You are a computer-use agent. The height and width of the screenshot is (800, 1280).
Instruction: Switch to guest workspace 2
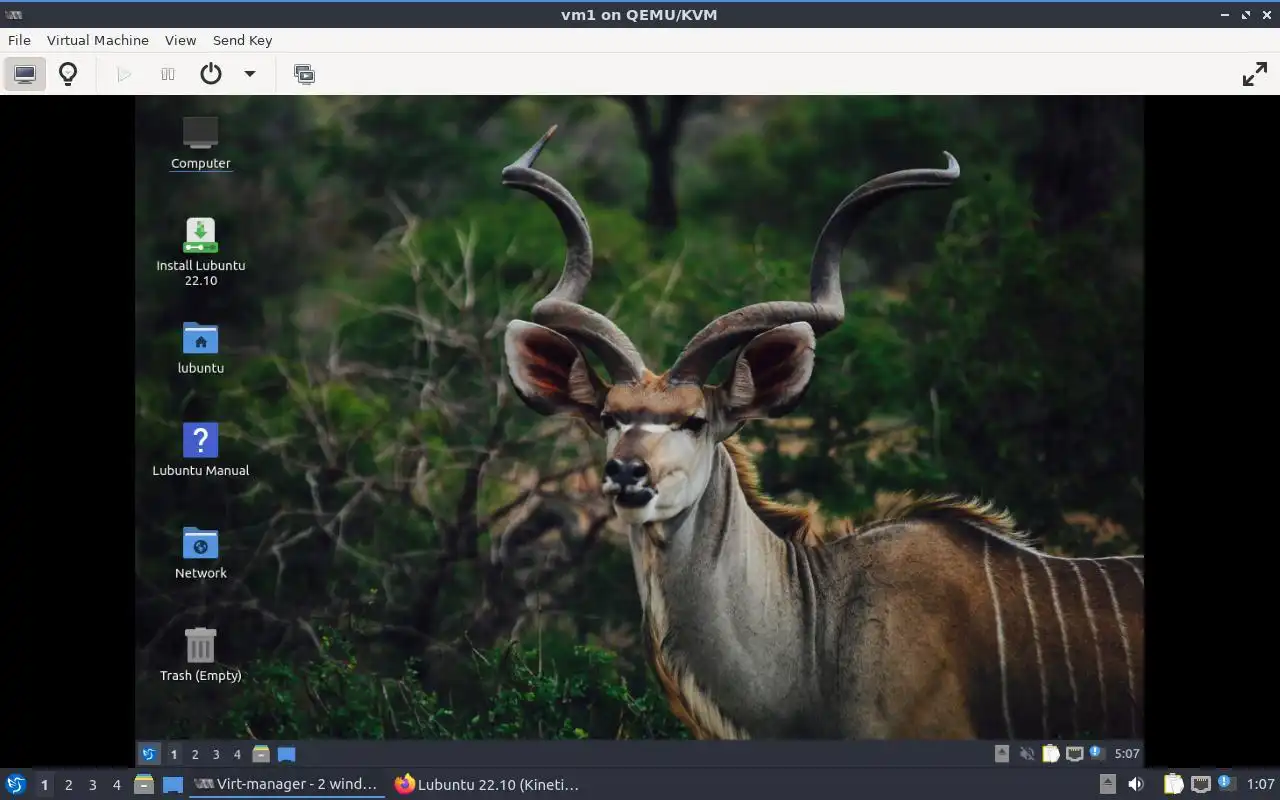(195, 754)
